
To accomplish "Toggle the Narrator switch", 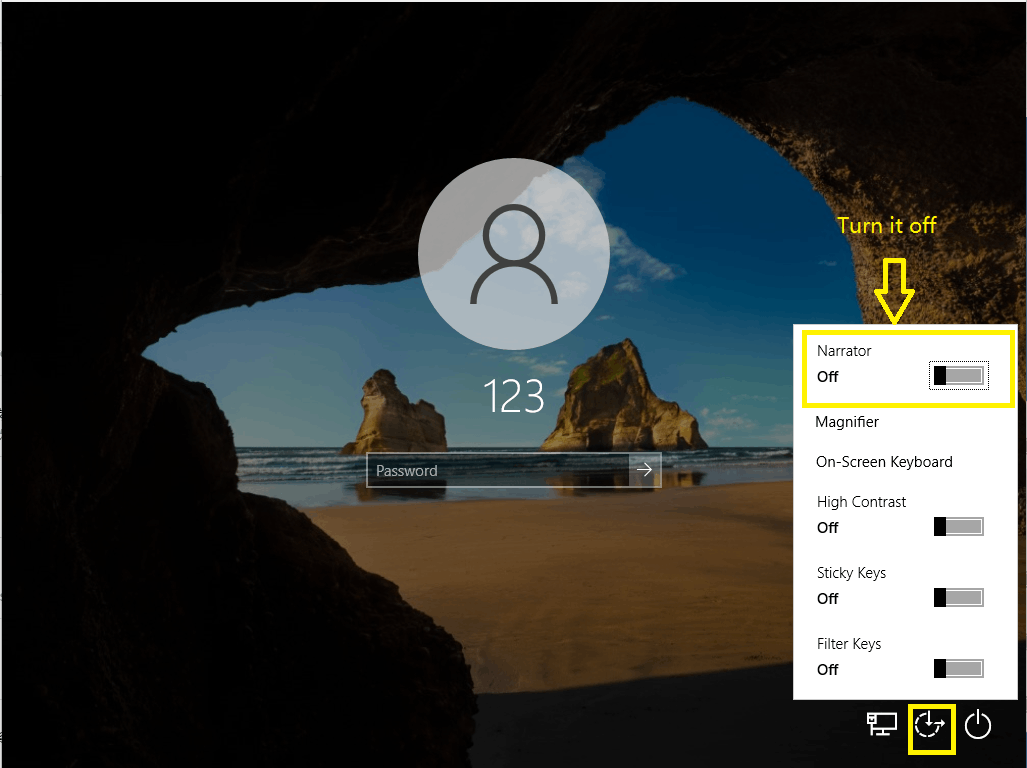I will (x=959, y=376).
